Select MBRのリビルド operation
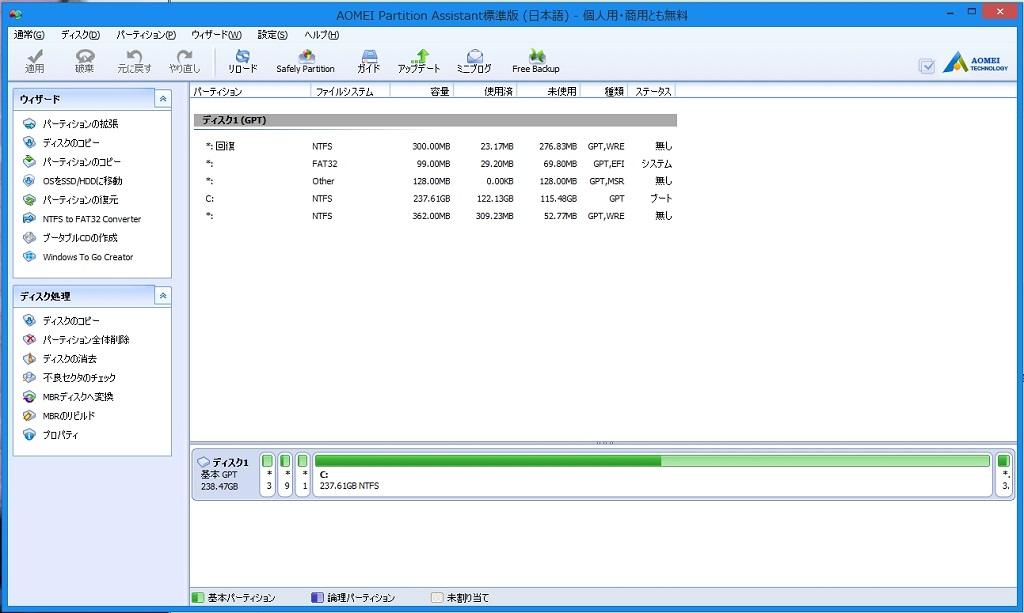1024x613 pixels. 59,415
